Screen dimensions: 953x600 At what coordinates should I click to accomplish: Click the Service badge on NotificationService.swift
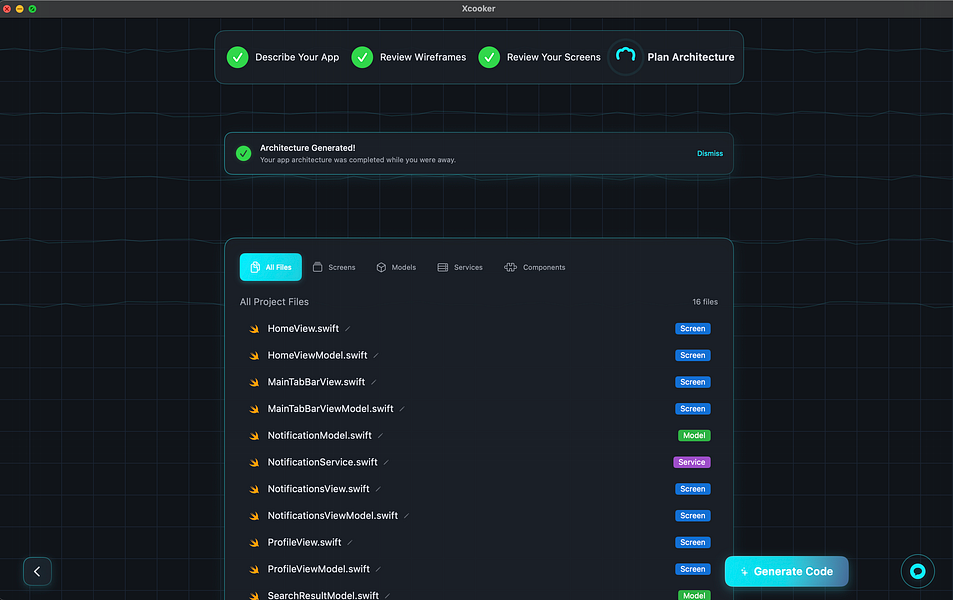(x=692, y=462)
